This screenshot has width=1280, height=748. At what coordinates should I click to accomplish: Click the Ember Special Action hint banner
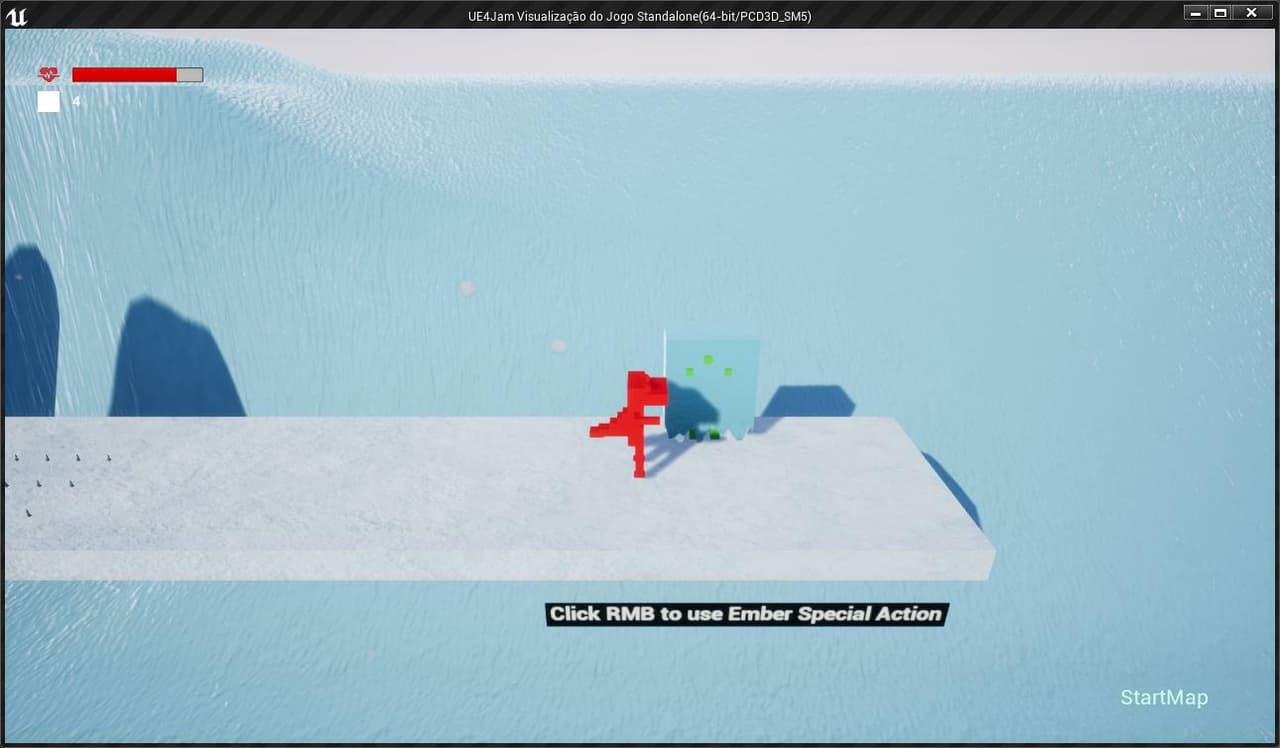(746, 614)
